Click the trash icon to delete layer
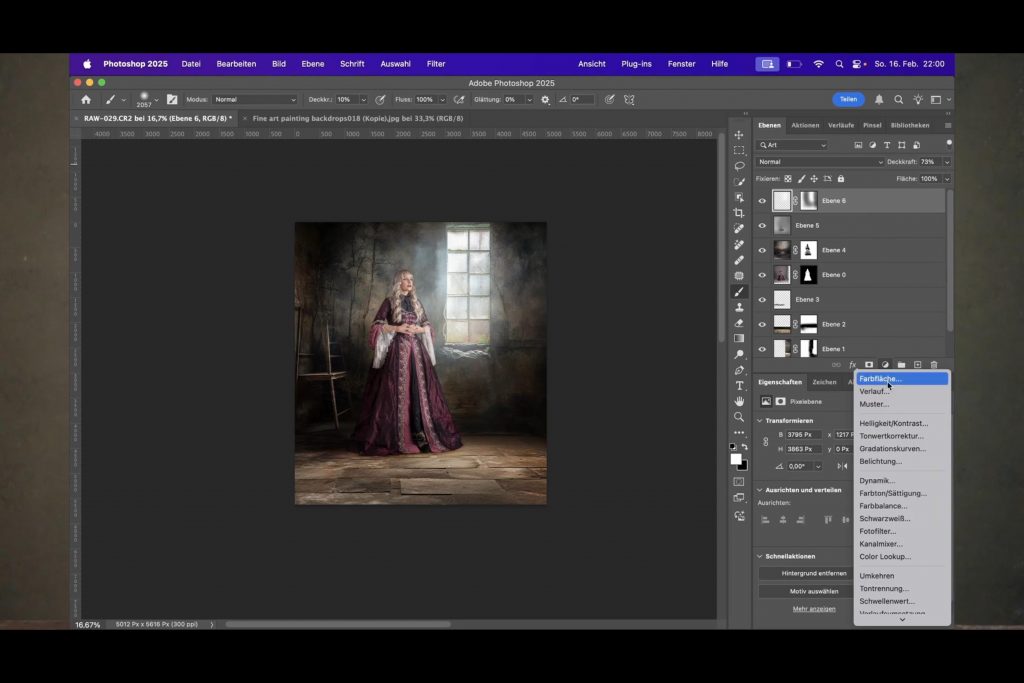 coord(934,365)
